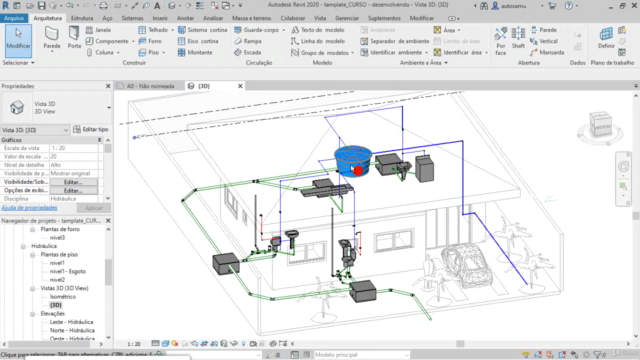This screenshot has height=360, width=640.
Task: Click the project browser vertical scrollbar
Action: point(108,272)
